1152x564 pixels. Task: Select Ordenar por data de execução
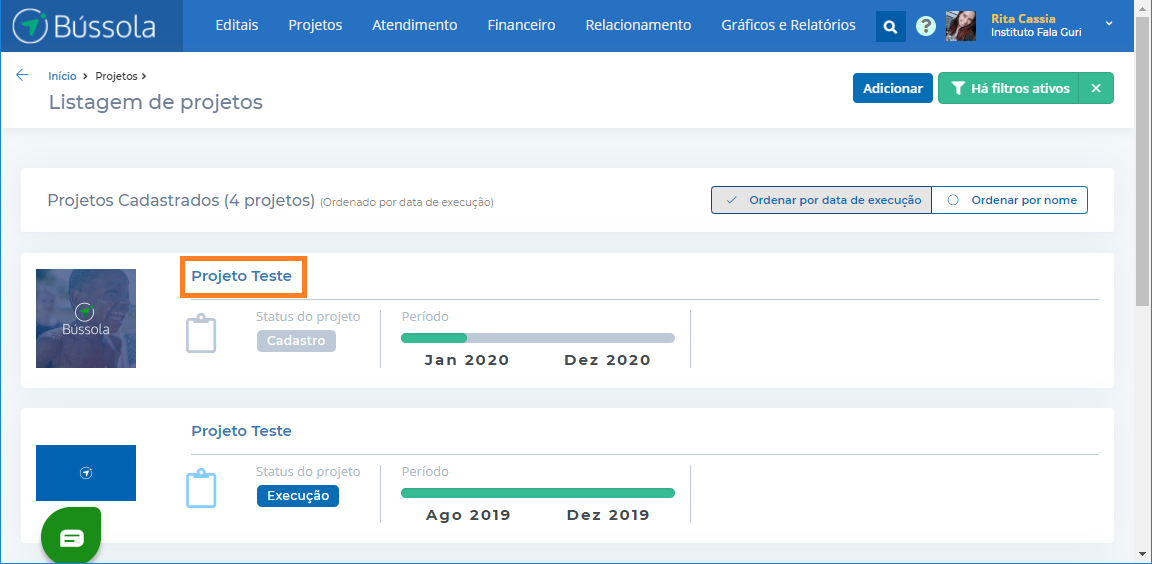[821, 200]
